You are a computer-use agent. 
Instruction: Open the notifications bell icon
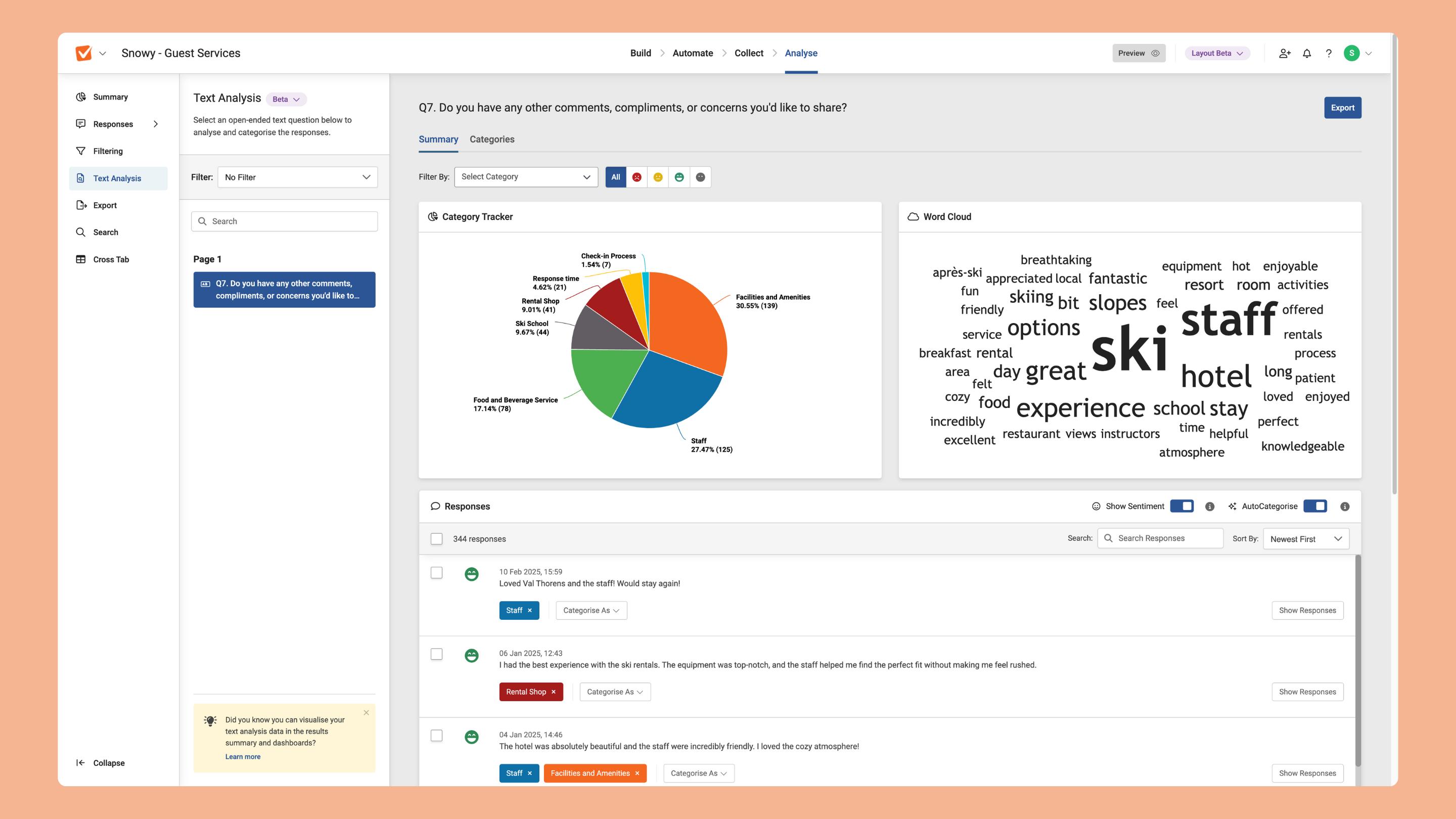1307,53
